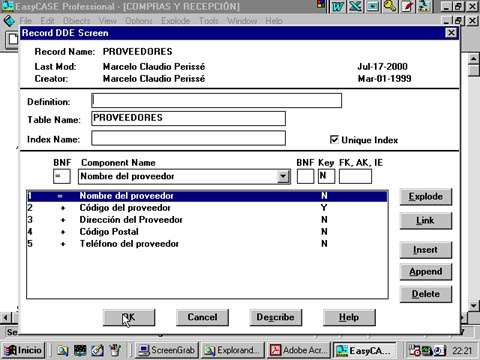Click the Key field showing 'N'
Image resolution: width=480 pixels, height=360 pixels.
point(326,176)
